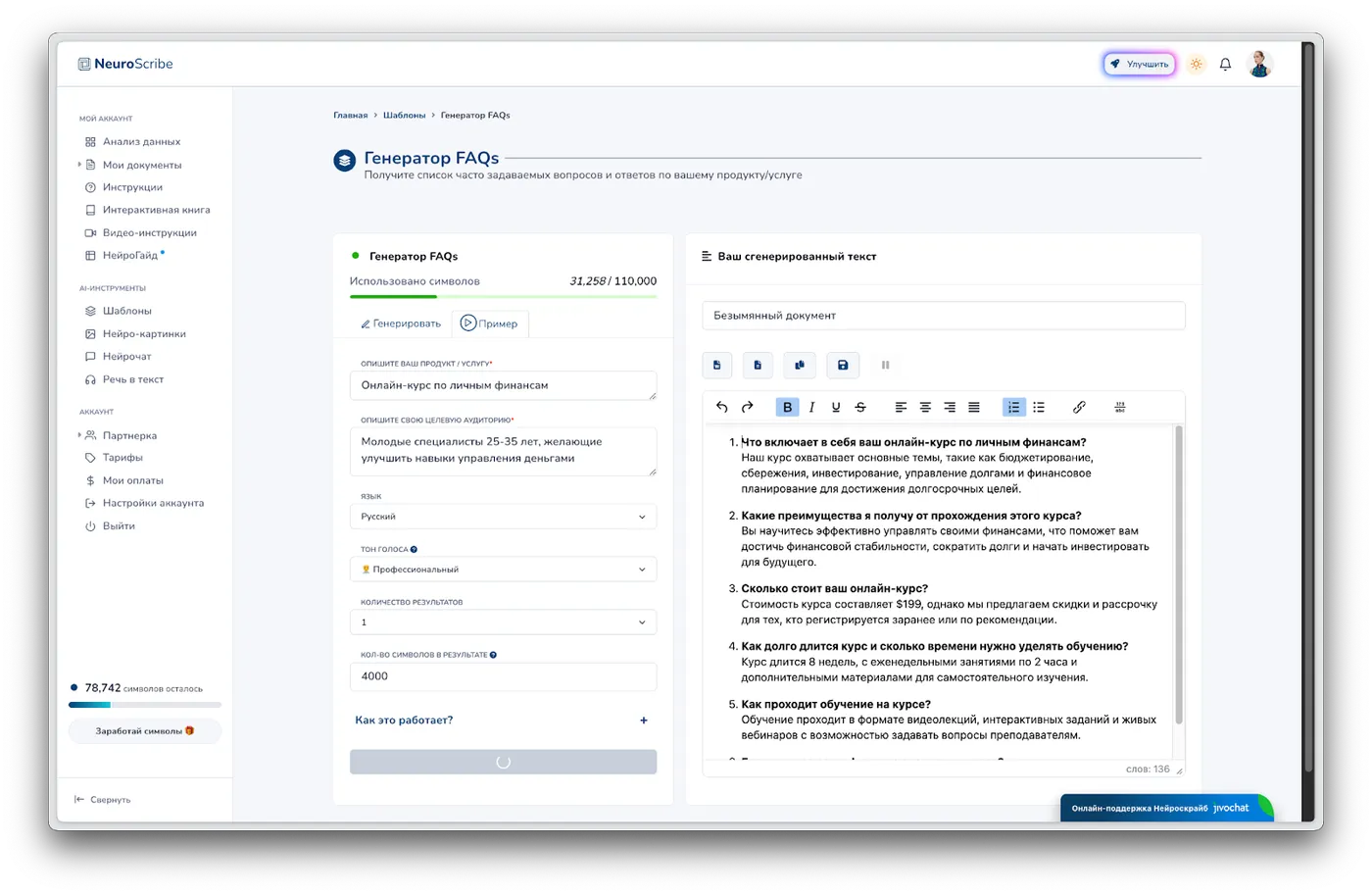This screenshot has width=1372, height=895.
Task: Click the document name field Безымянный документ
Action: tap(944, 316)
